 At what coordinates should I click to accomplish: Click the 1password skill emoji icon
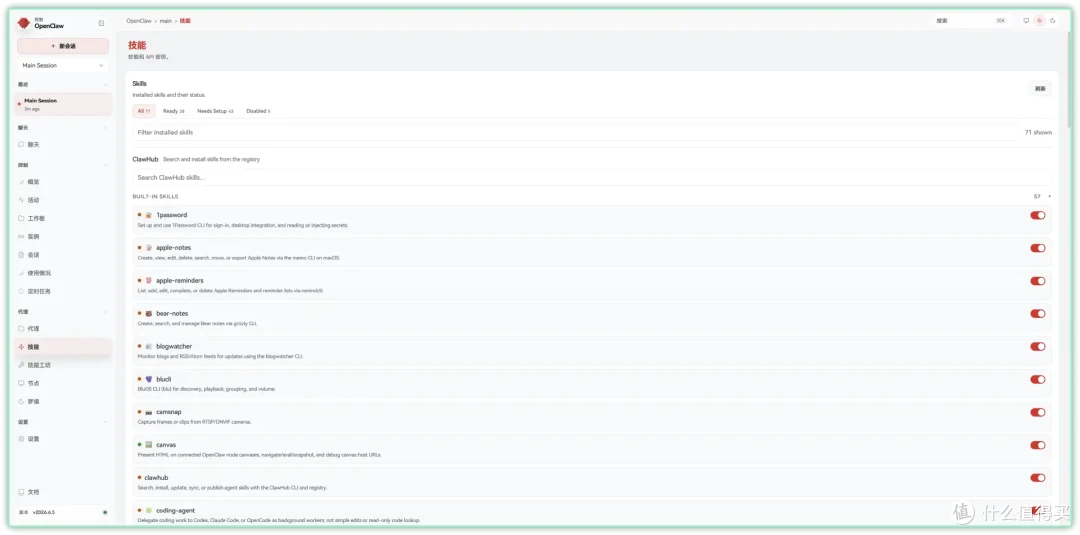(x=148, y=215)
